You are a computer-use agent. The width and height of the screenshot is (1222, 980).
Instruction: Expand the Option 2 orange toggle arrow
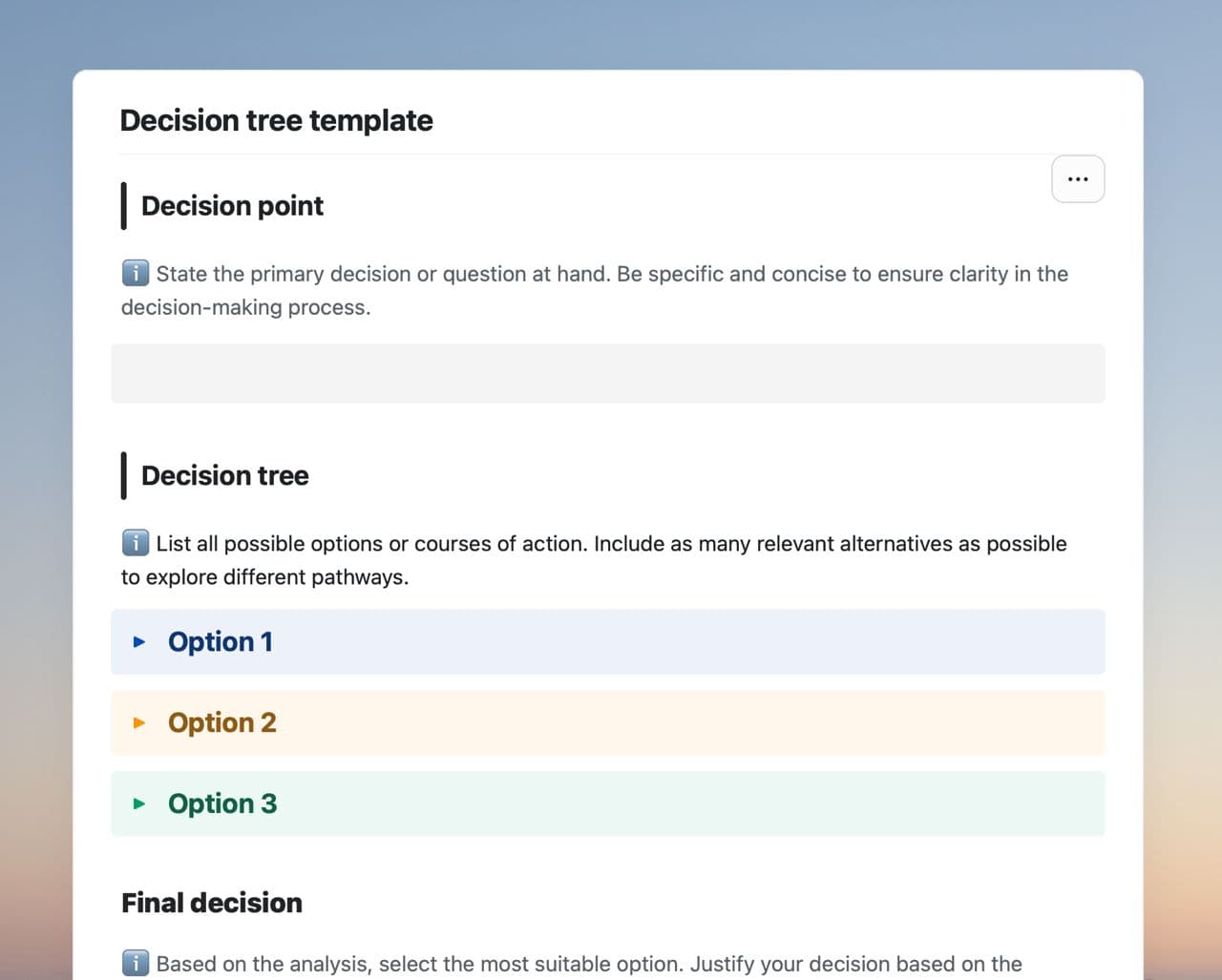[x=139, y=723]
